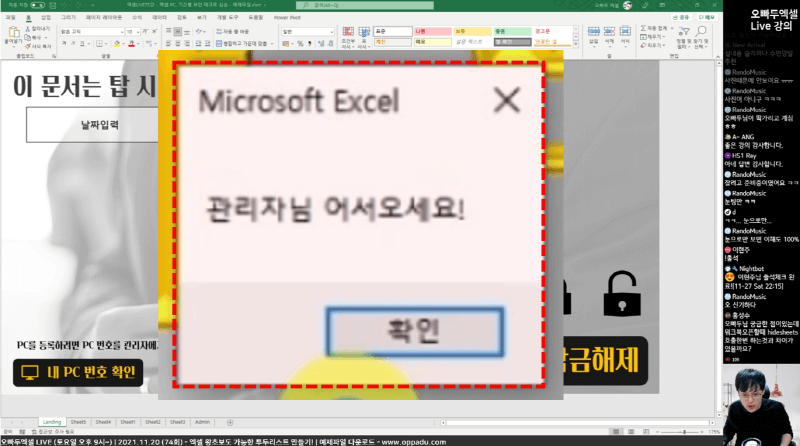
Task: Toggle italic formatting in the font group
Action: (72, 44)
